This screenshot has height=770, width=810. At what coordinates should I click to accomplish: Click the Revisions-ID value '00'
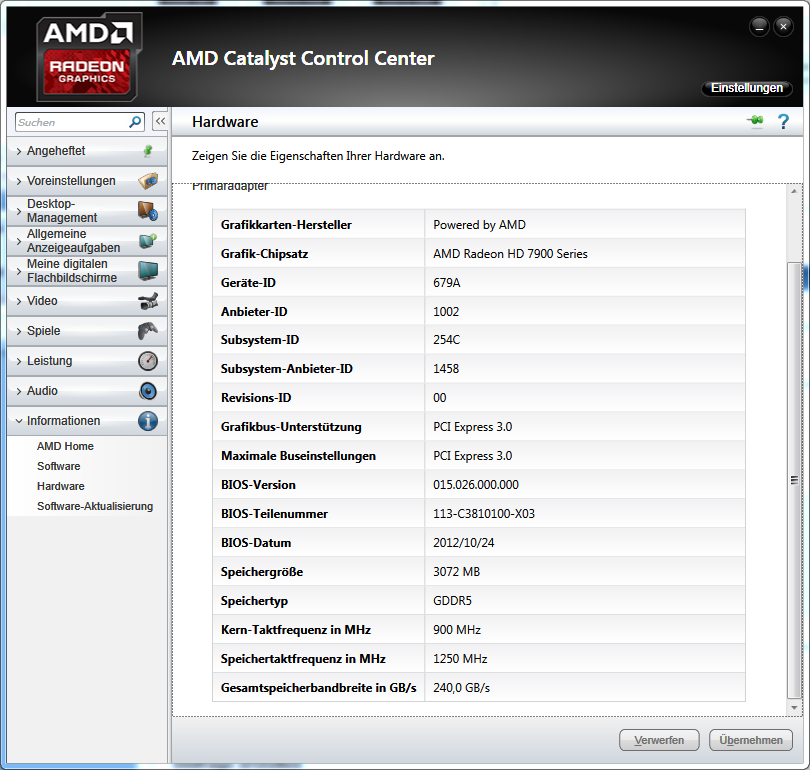(x=440, y=398)
